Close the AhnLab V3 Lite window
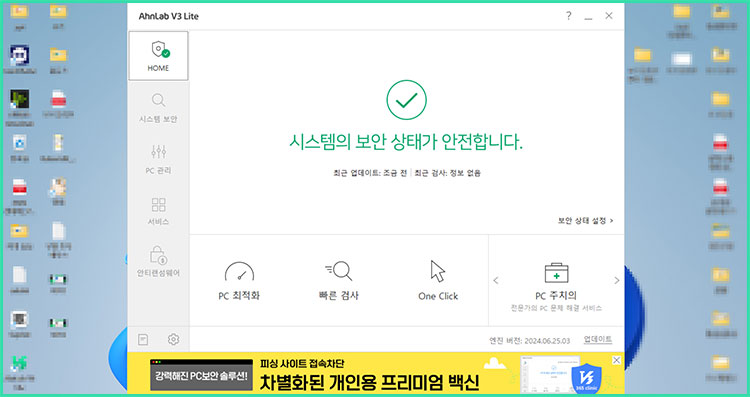750x397 pixels. click(x=608, y=16)
